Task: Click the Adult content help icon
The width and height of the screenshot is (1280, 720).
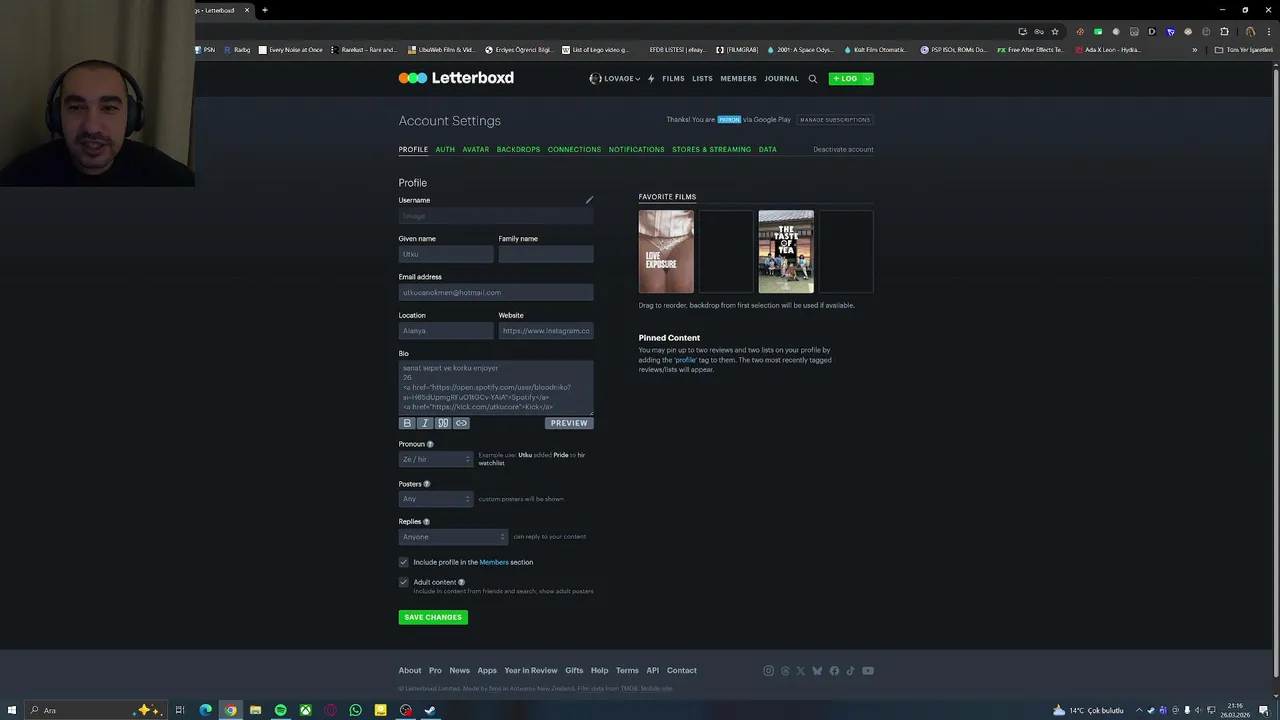Action: click(x=461, y=582)
